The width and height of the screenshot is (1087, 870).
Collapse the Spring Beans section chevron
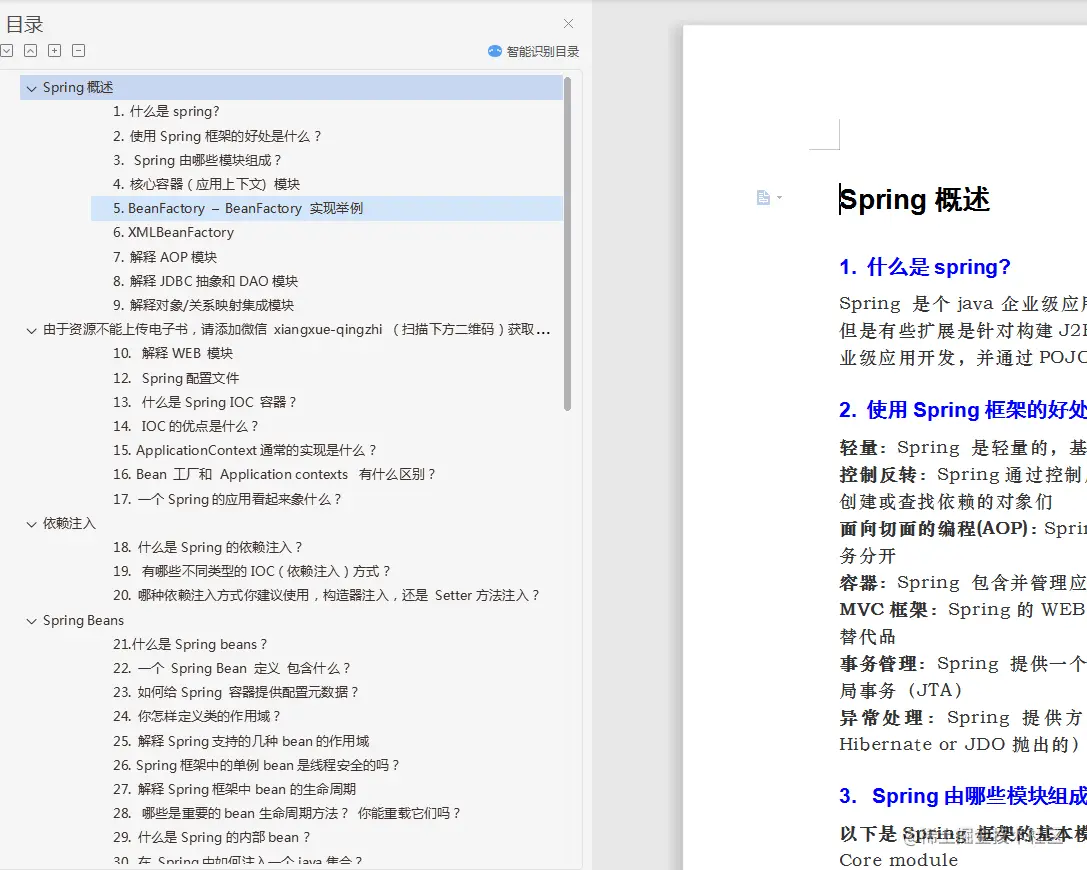coord(31,621)
